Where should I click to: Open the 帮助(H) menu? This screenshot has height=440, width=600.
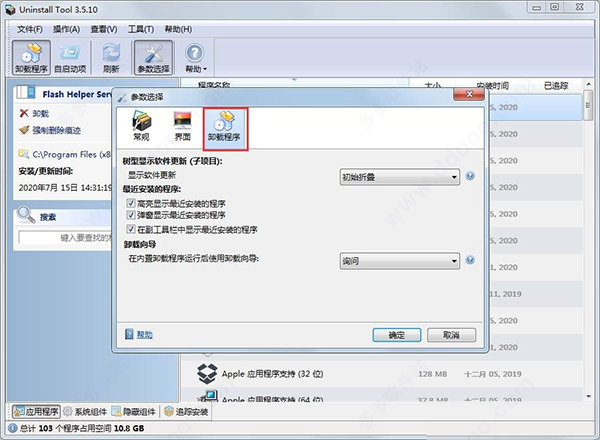[x=178, y=29]
